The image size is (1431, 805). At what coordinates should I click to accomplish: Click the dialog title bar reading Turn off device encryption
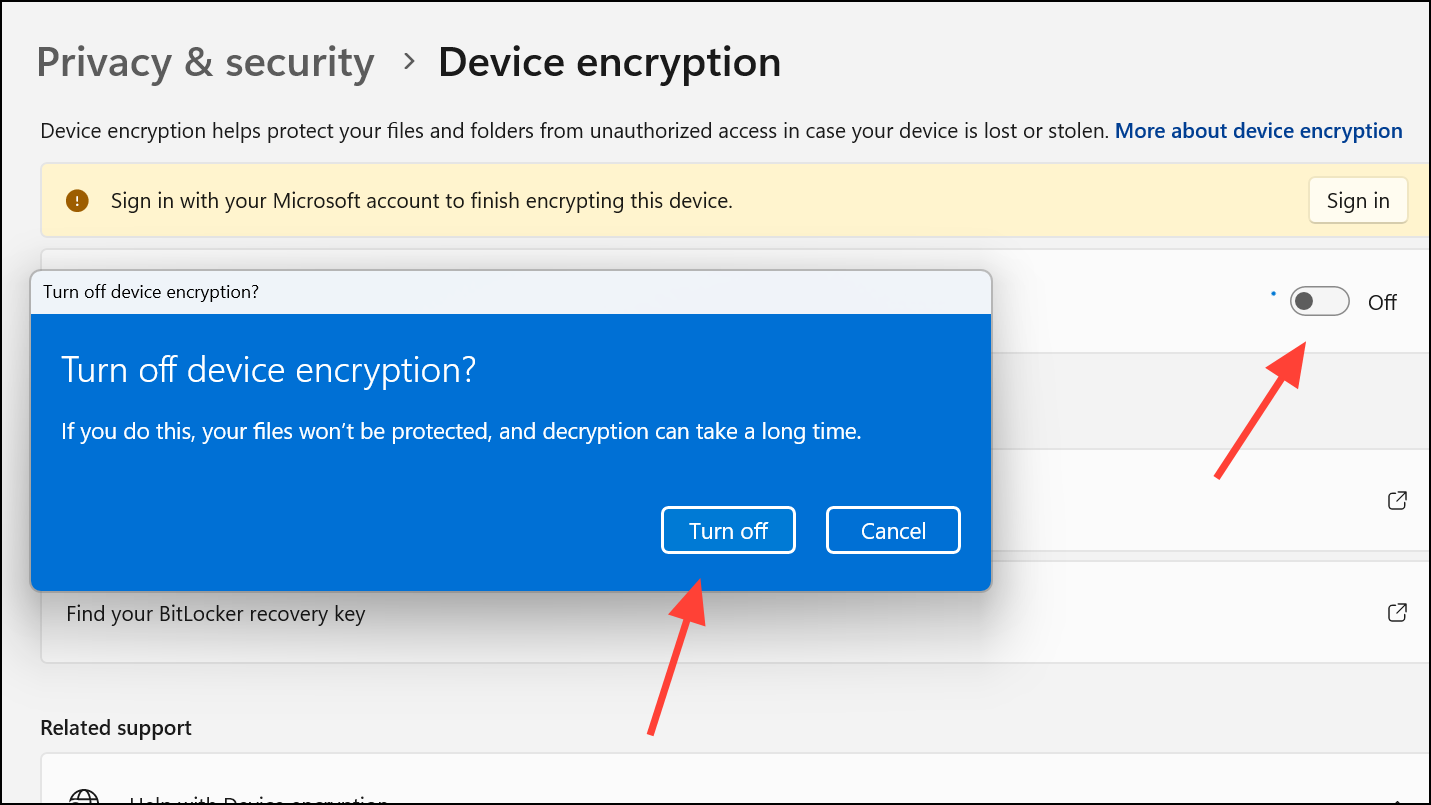152,291
